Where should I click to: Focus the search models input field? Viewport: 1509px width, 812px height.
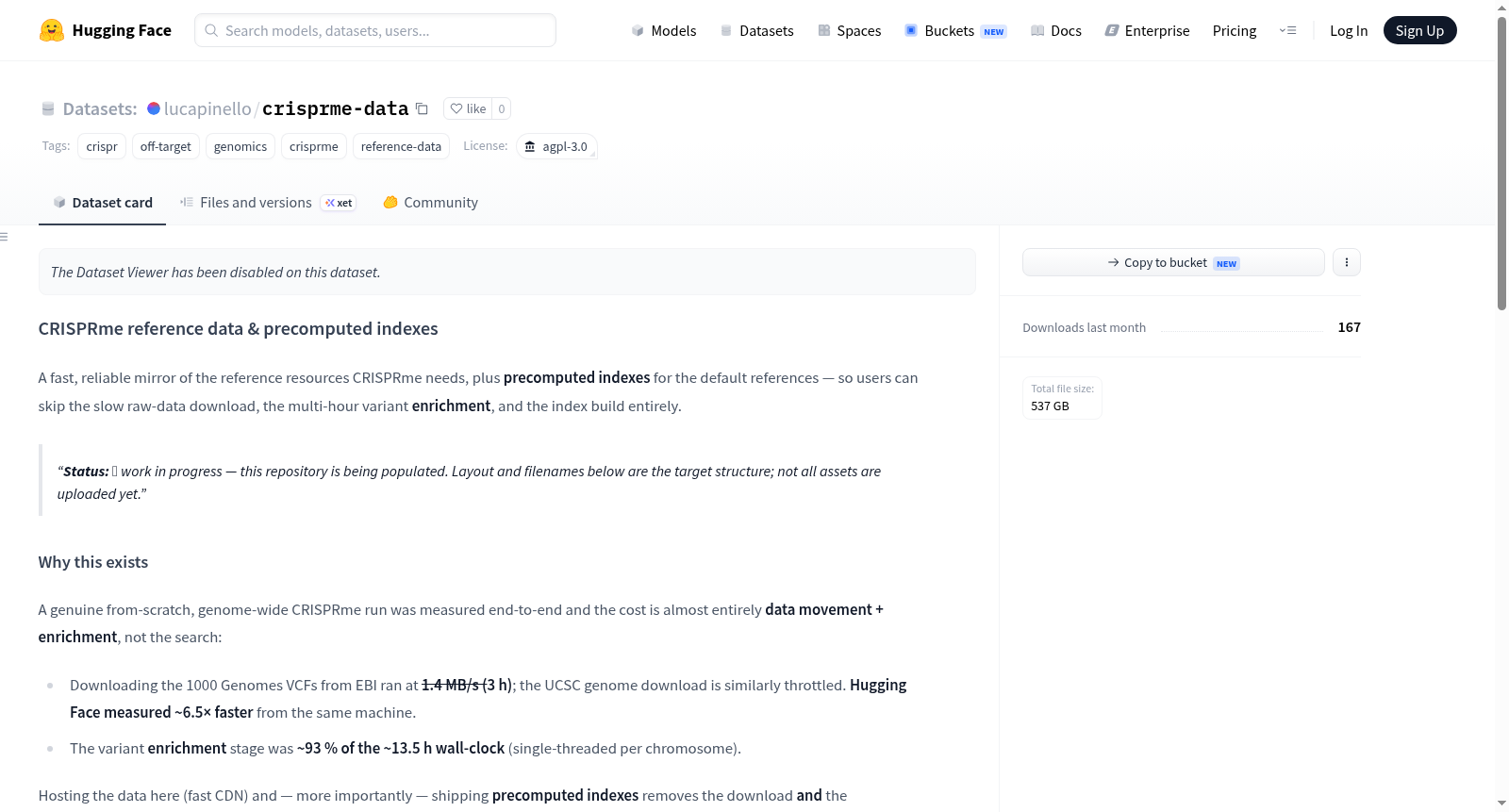[375, 30]
